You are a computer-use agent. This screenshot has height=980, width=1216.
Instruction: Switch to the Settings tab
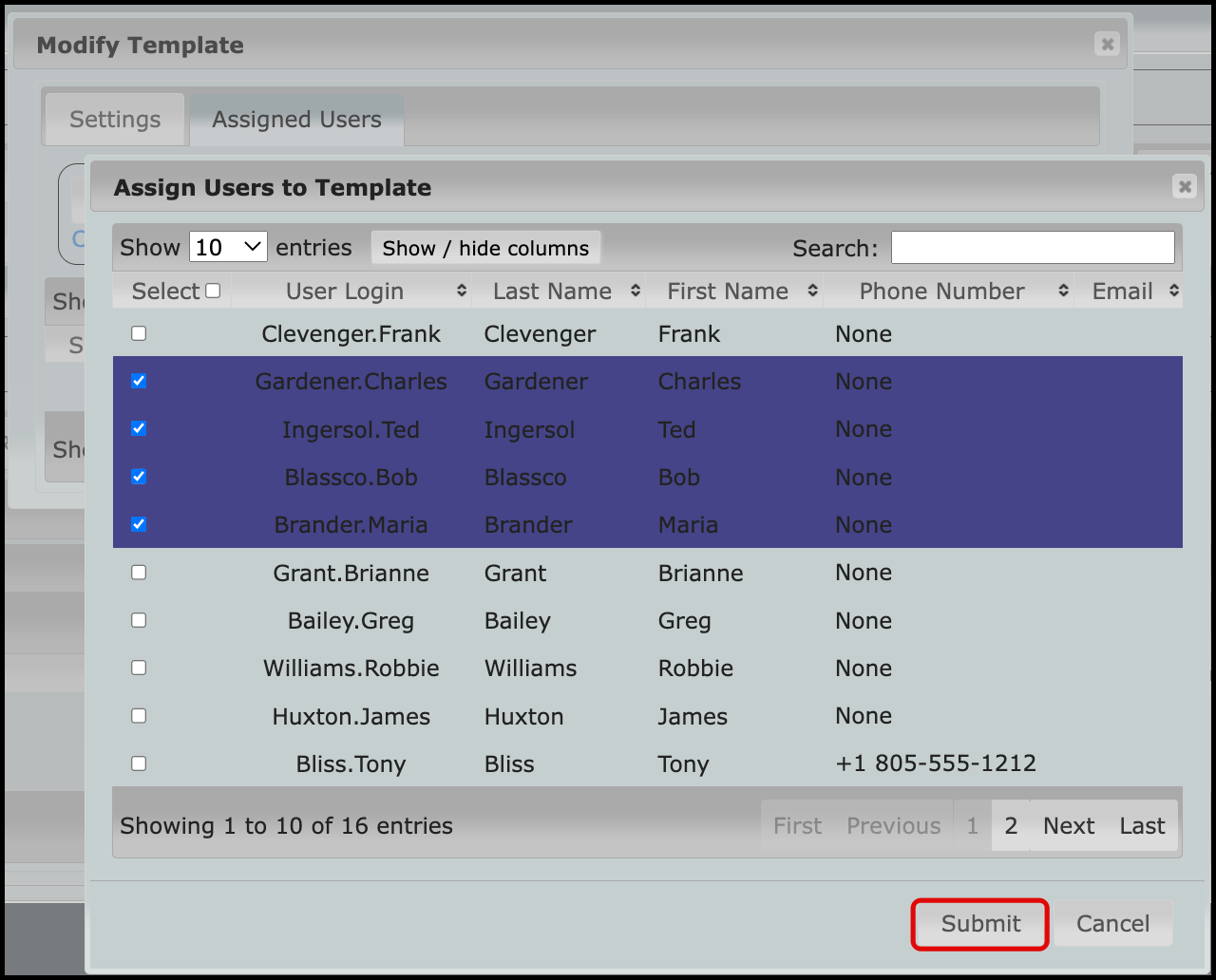pos(115,120)
